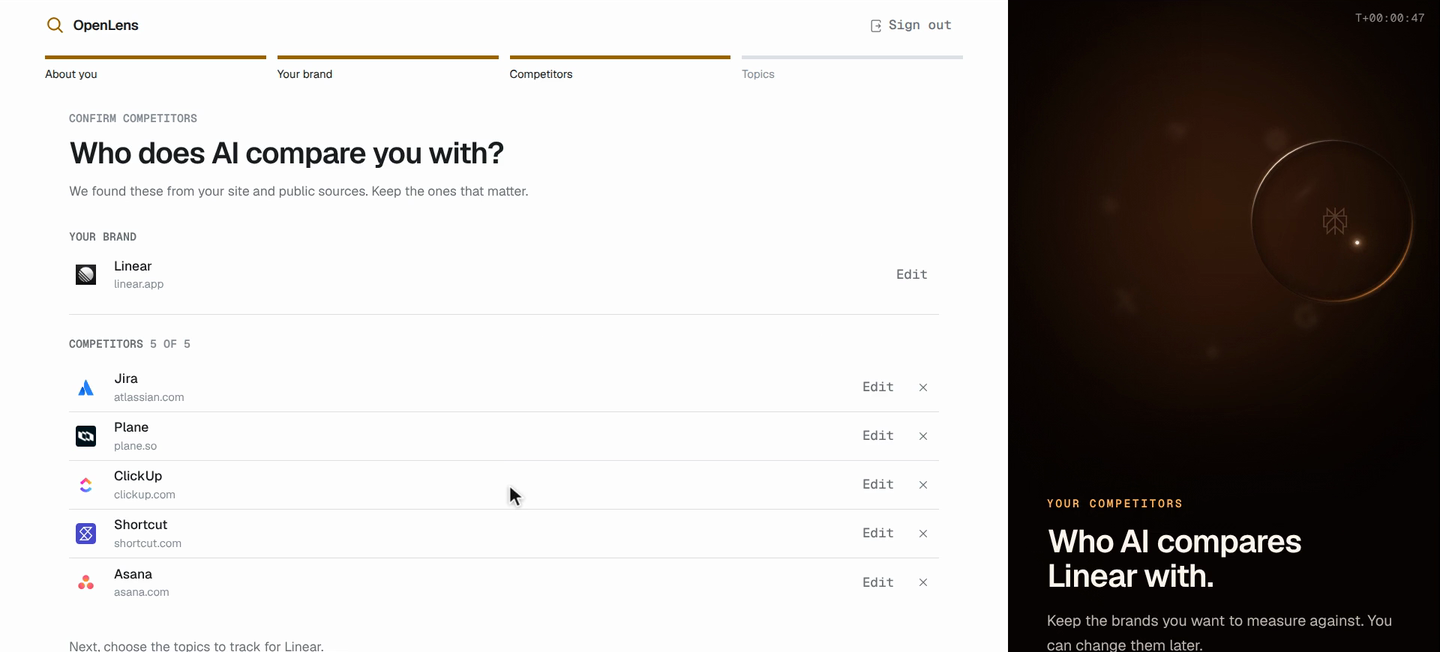Click the sign out door icon
The height and width of the screenshot is (652, 1440).
[x=876, y=26]
